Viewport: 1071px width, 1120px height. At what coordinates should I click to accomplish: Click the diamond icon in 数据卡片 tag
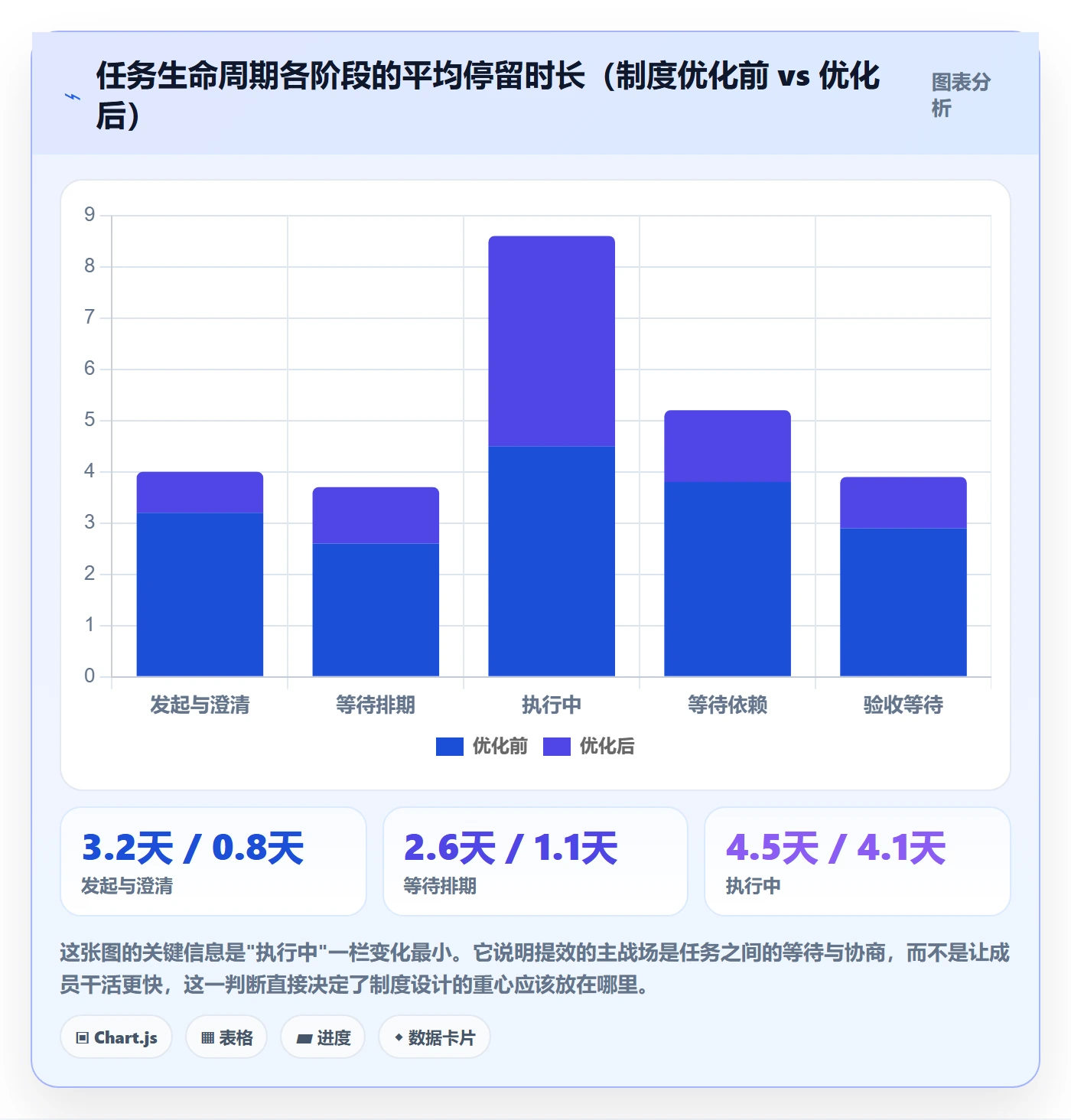399,1037
